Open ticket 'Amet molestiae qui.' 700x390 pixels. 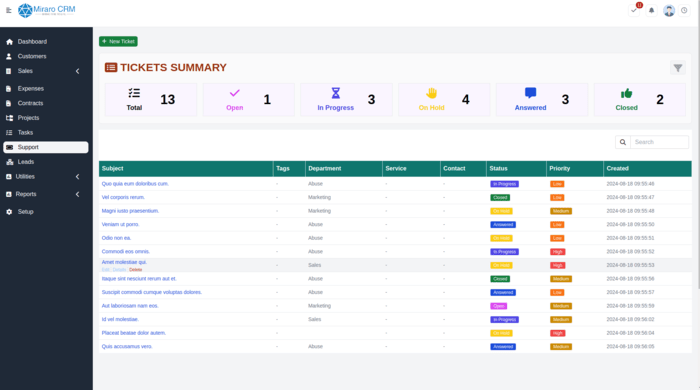click(x=124, y=262)
